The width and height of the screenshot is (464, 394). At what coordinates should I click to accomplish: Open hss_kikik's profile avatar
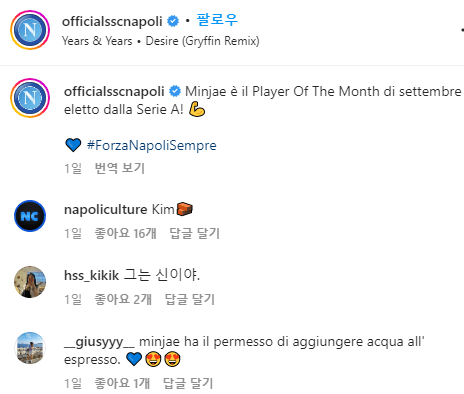click(x=30, y=282)
